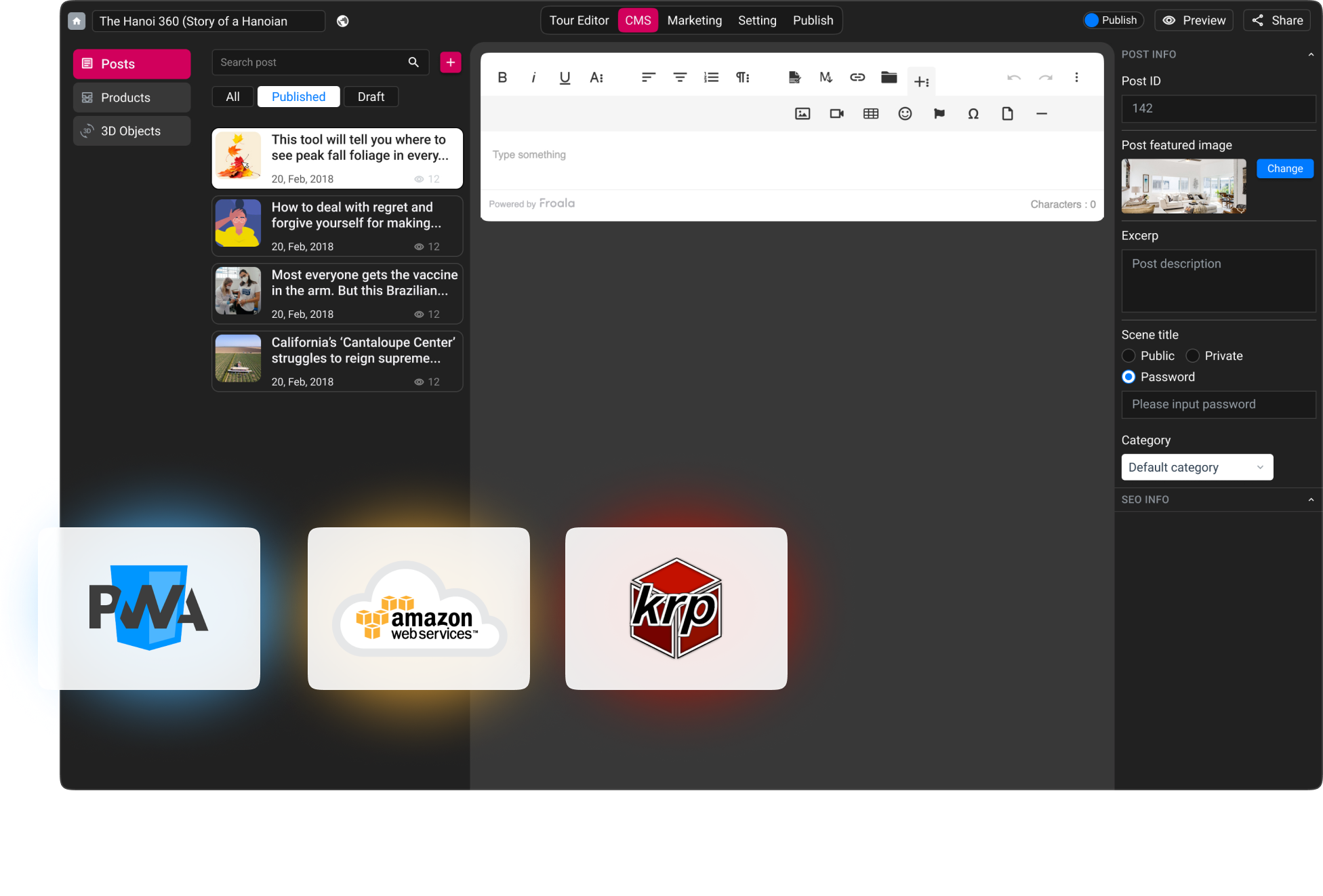
Task: Toggle Italic text formatting
Action: click(533, 78)
